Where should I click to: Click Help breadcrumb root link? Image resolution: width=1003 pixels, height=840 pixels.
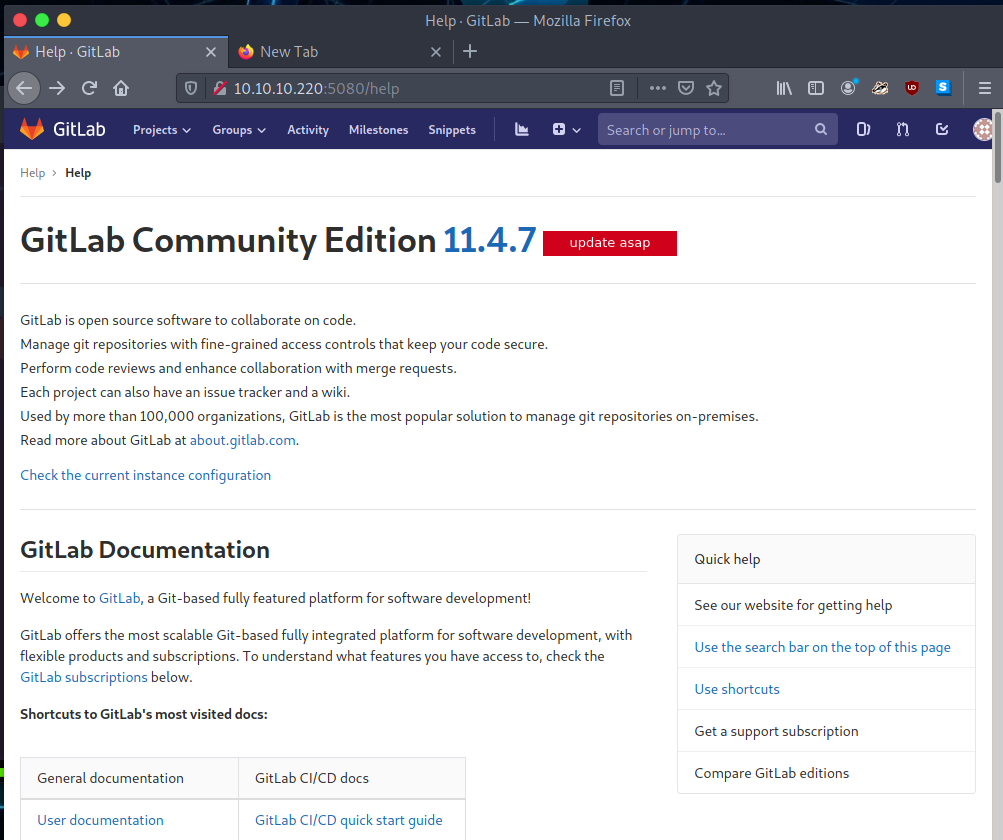point(33,173)
